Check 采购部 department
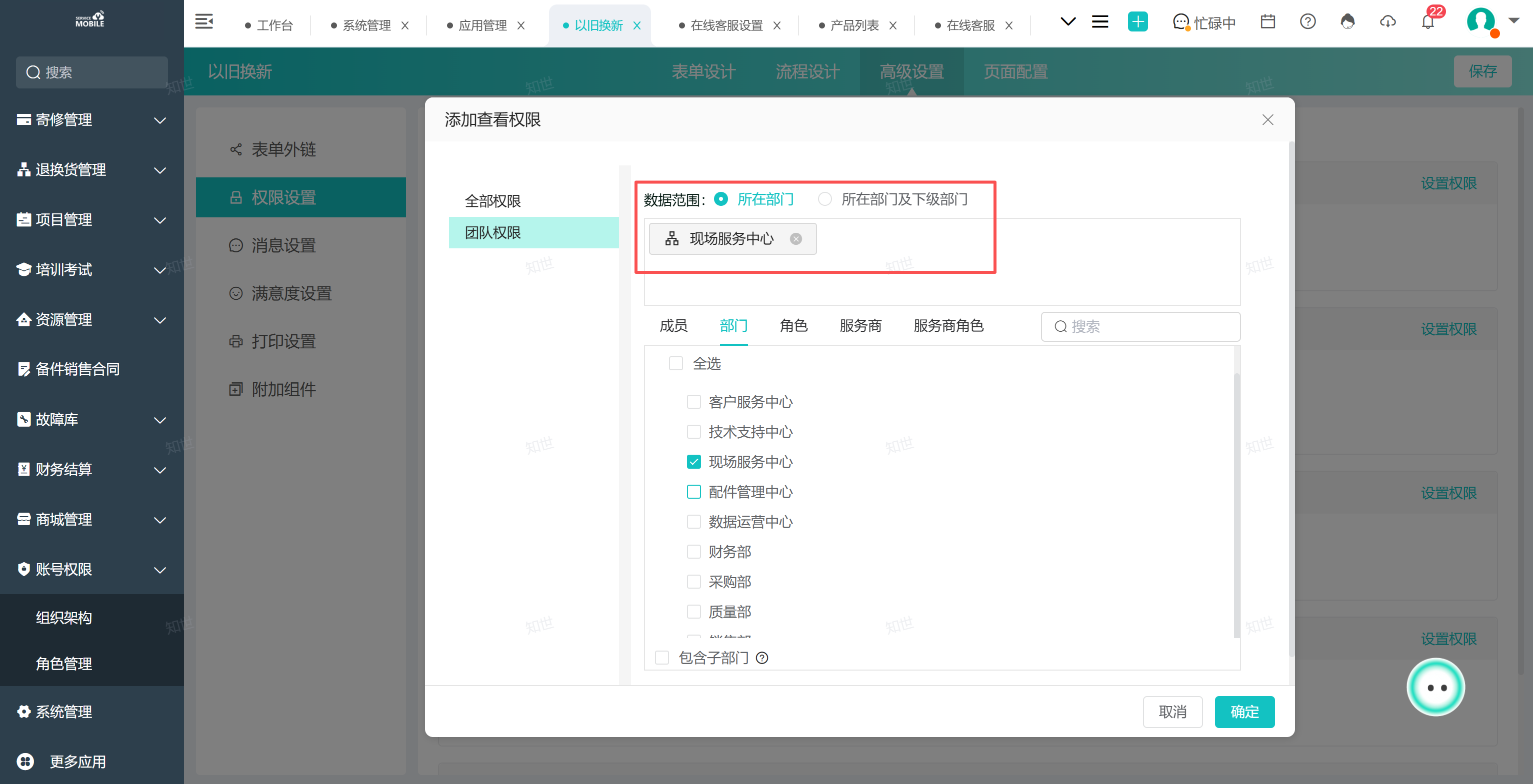This screenshot has height=784, width=1533. tap(693, 582)
